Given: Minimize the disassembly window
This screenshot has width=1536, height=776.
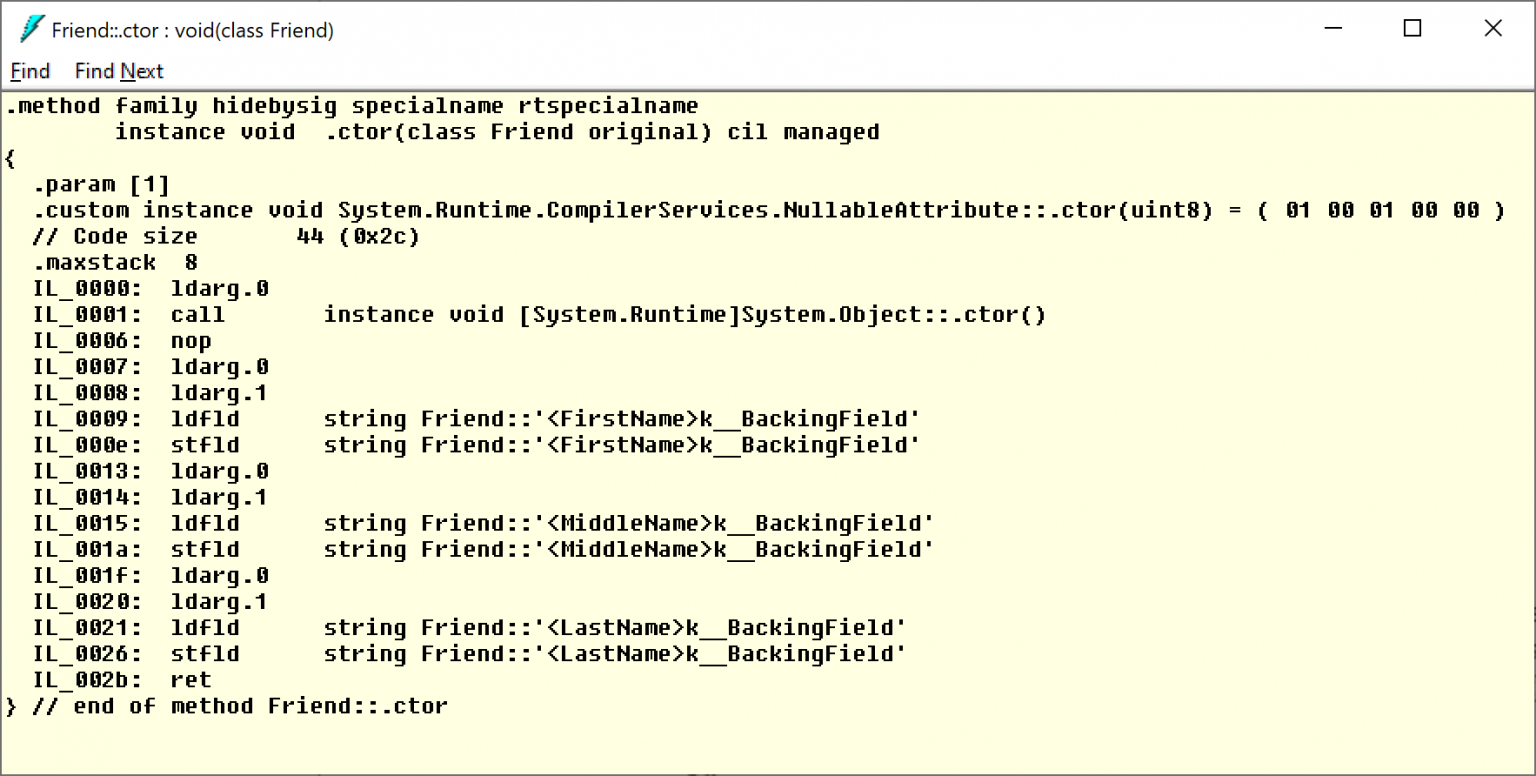Looking at the screenshot, I should point(1334,29).
